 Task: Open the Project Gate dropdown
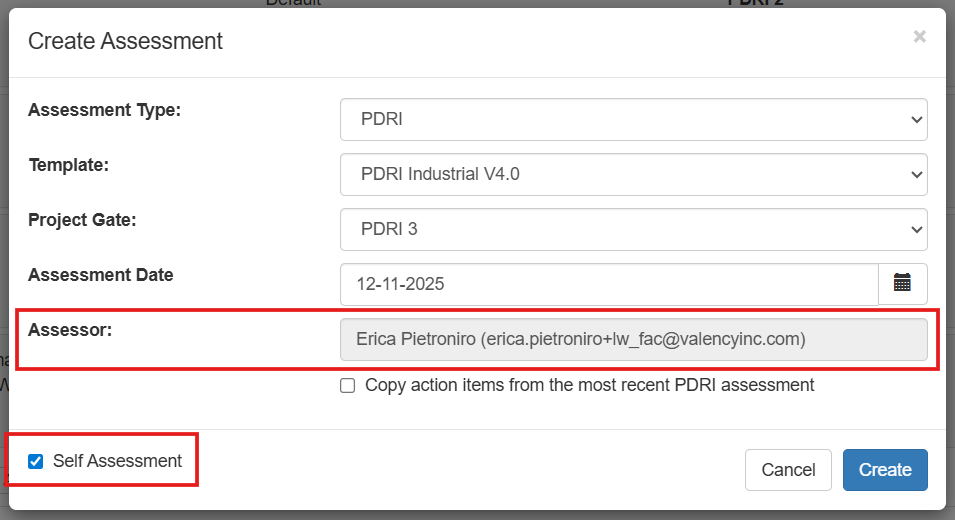click(x=633, y=229)
